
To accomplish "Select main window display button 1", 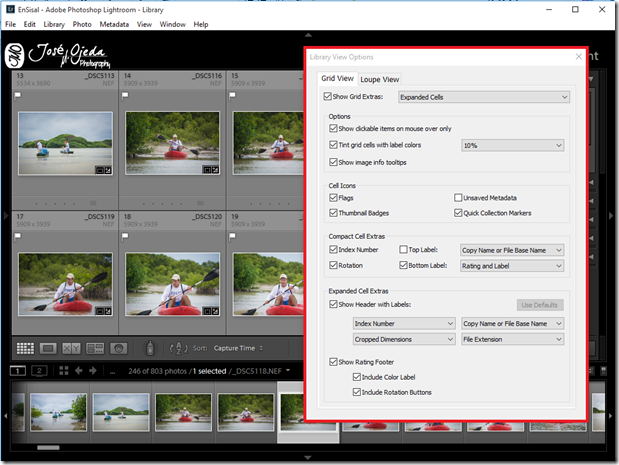I will coord(18,371).
